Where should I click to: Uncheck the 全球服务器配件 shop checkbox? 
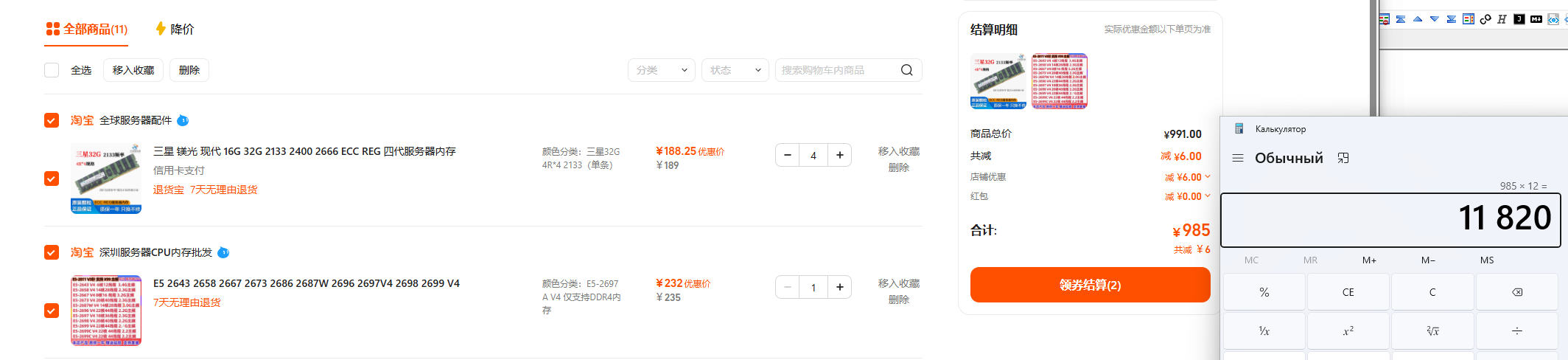(x=52, y=120)
